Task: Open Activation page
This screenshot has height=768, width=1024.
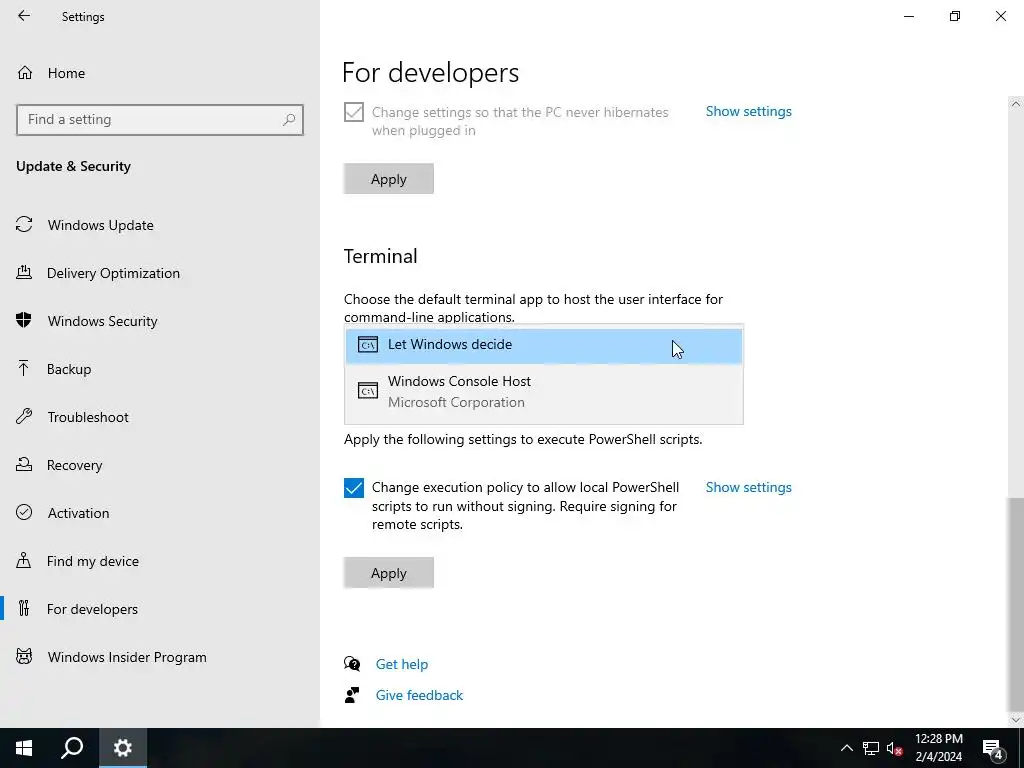Action: (78, 513)
